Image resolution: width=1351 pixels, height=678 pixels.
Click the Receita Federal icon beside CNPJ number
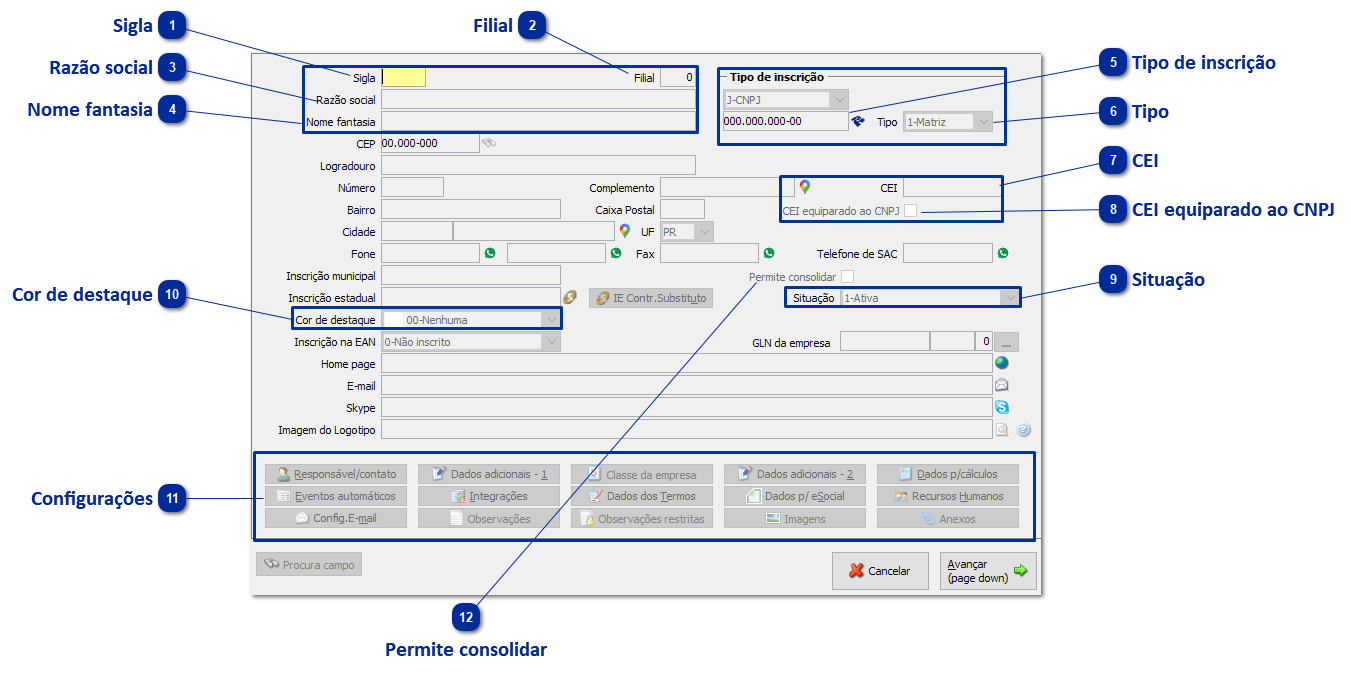pos(857,122)
